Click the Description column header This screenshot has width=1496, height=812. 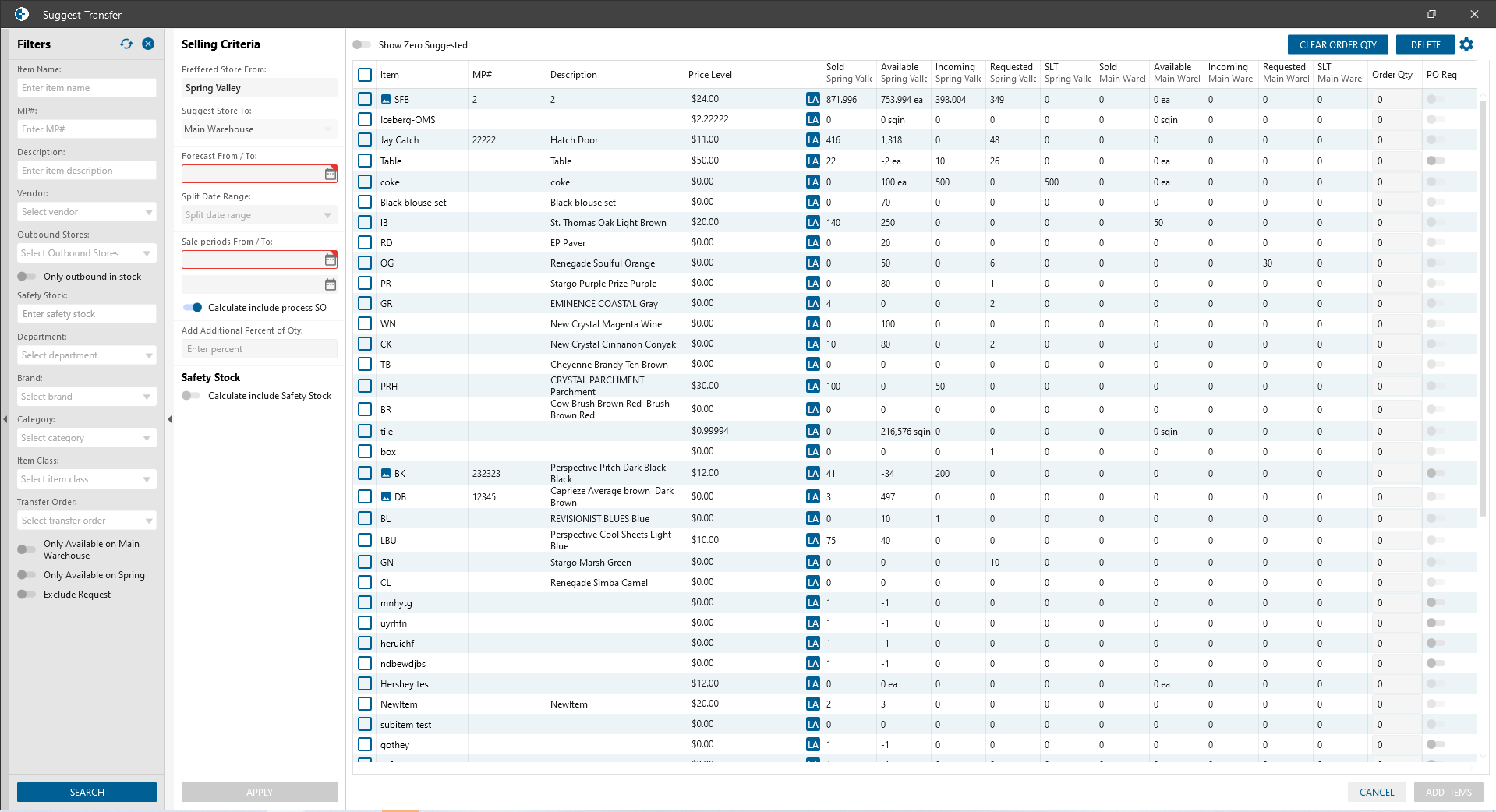click(573, 75)
